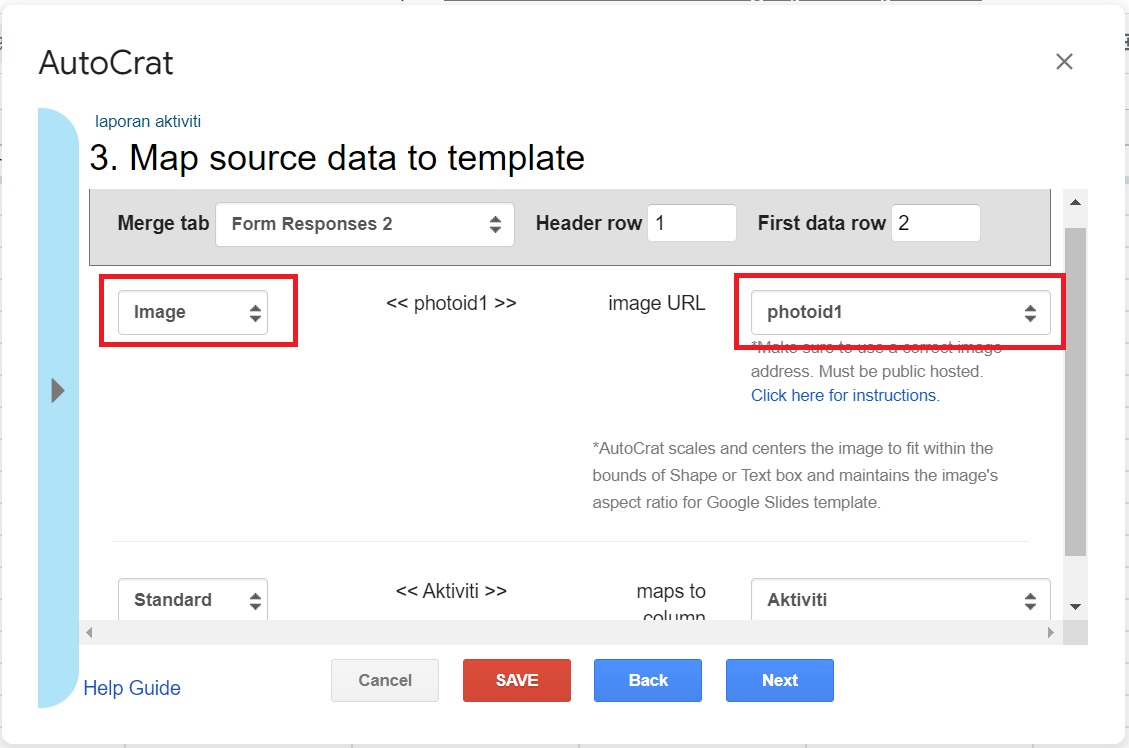Open Click here for instructions link
This screenshot has height=748, width=1129.
point(843,395)
